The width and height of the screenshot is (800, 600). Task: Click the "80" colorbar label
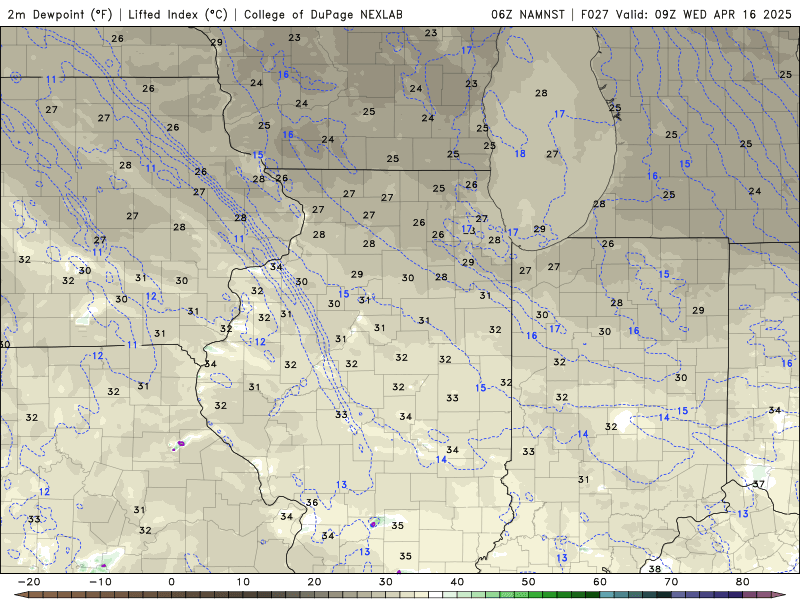tap(743, 582)
